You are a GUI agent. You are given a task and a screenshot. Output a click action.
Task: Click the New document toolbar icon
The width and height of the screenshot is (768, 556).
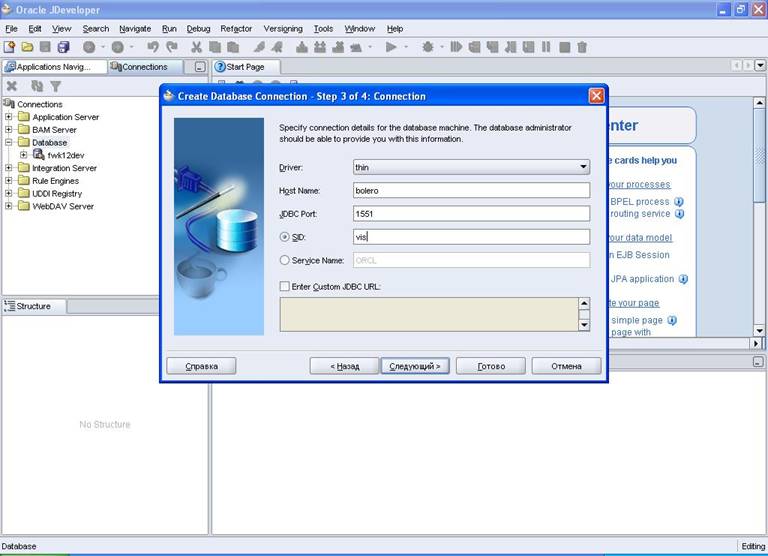9,47
